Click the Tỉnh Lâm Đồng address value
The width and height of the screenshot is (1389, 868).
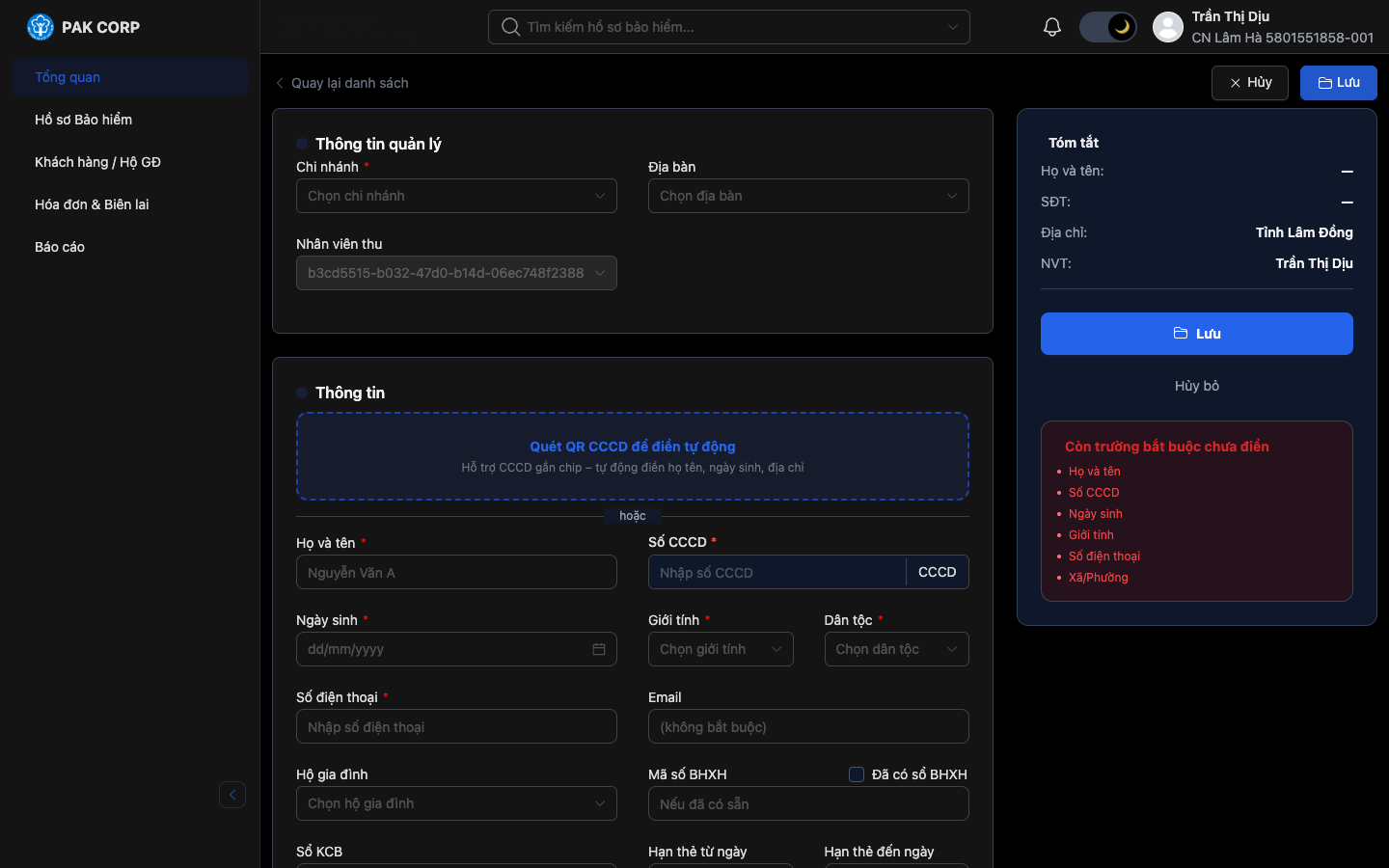[x=1304, y=232]
